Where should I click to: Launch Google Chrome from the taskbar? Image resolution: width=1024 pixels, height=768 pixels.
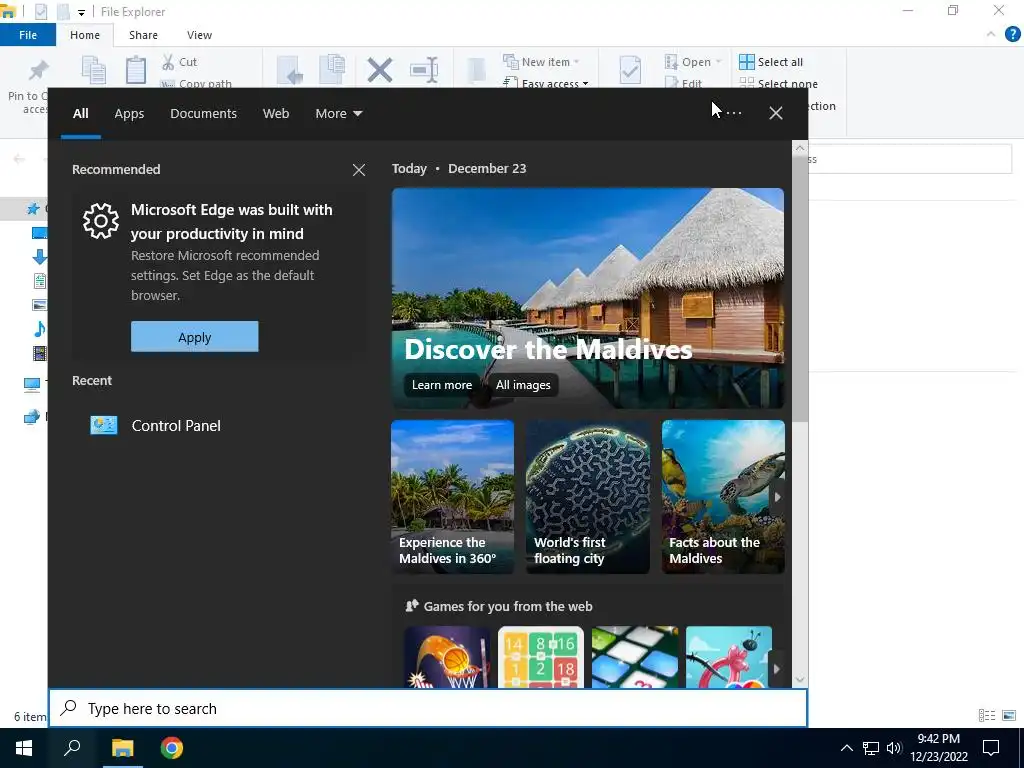[x=172, y=748]
